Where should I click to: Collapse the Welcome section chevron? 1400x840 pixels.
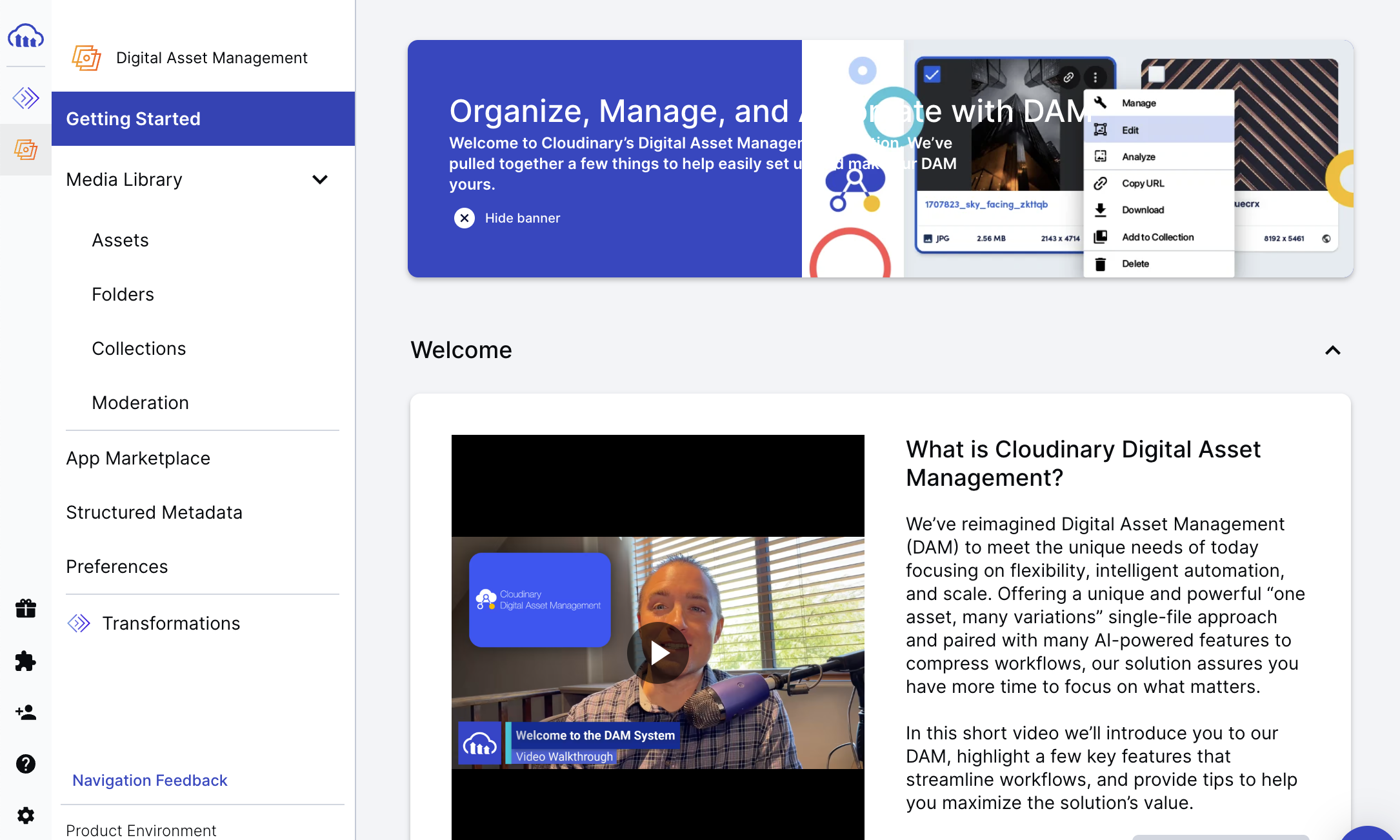coord(1333,350)
